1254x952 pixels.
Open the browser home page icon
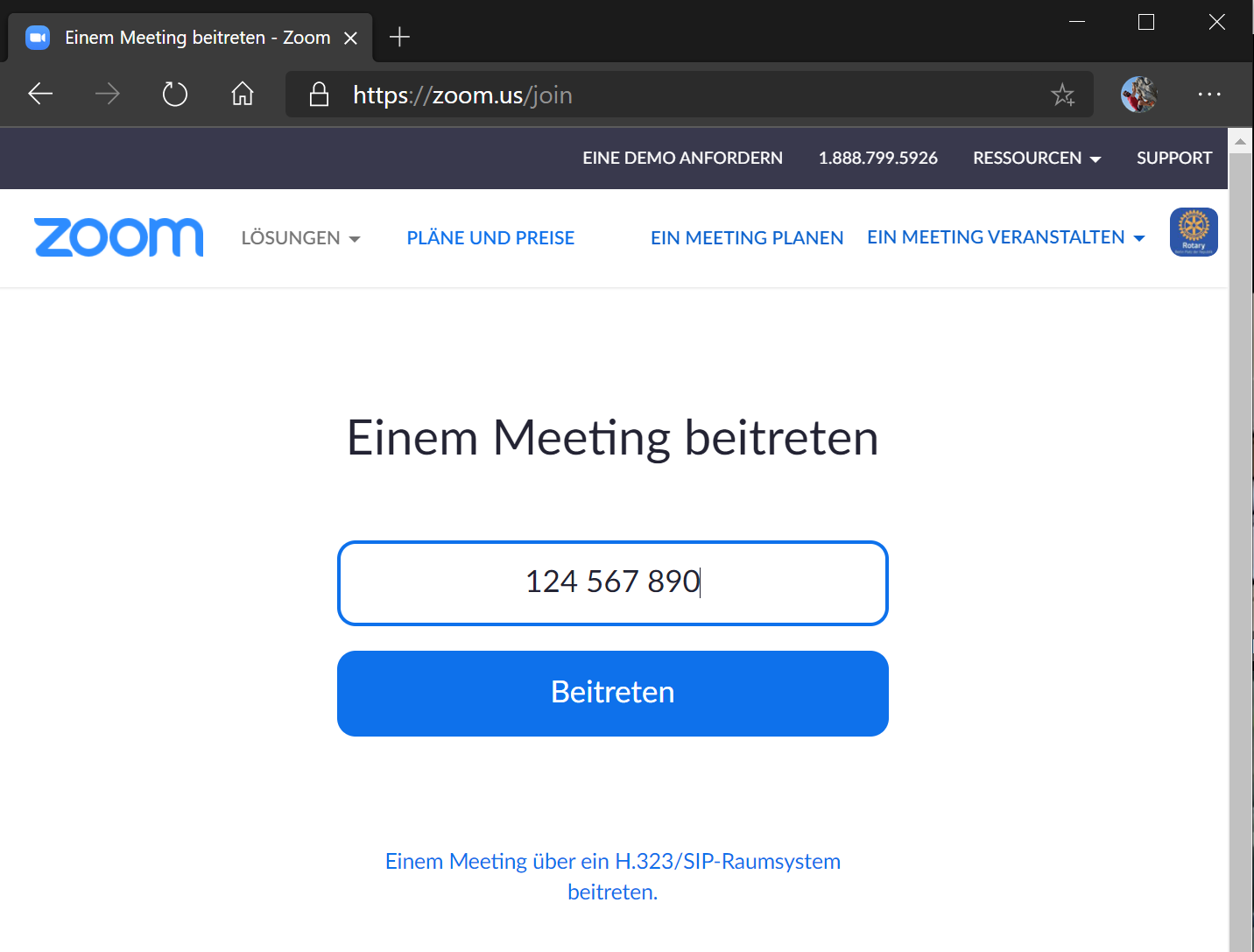click(x=243, y=93)
